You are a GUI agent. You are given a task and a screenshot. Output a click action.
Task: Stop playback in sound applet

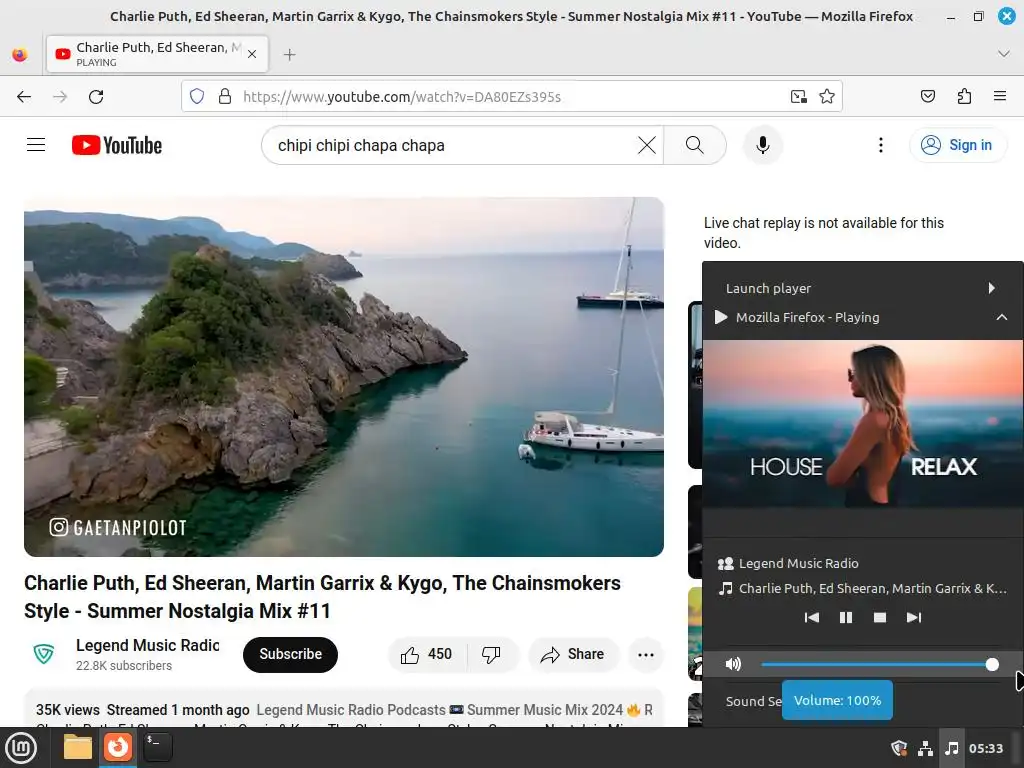(x=880, y=617)
